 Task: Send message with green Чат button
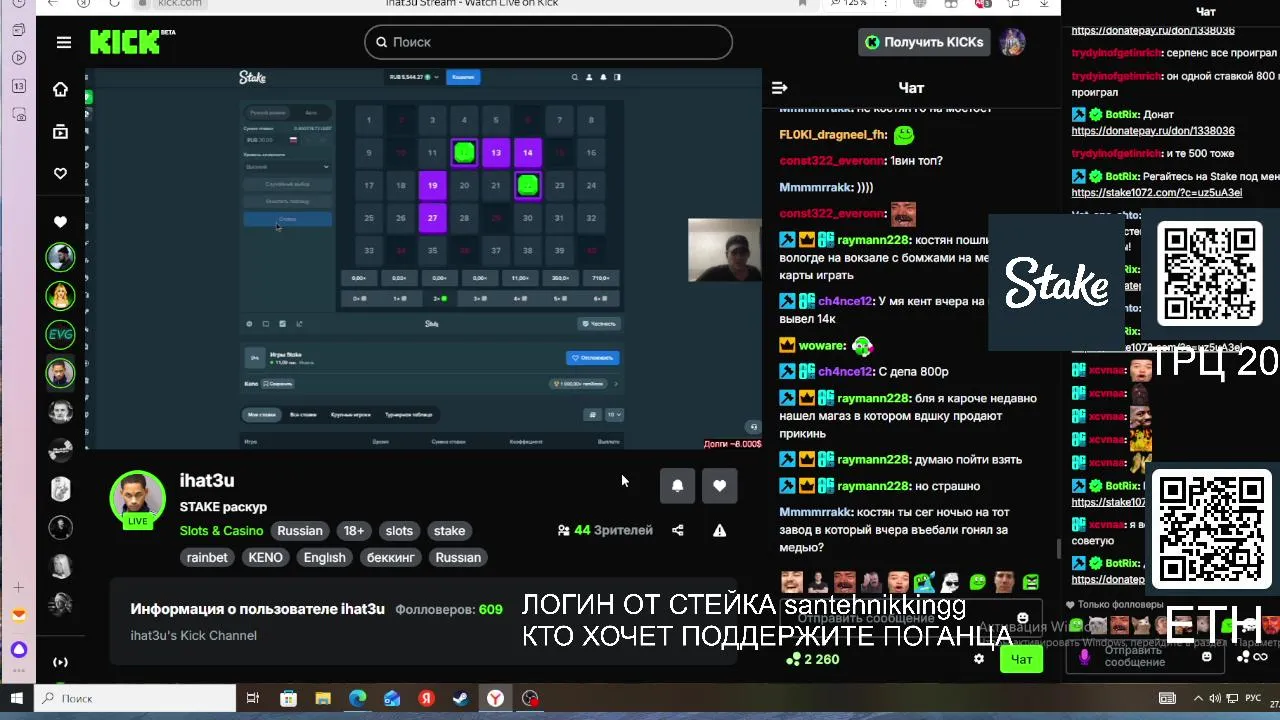1021,659
